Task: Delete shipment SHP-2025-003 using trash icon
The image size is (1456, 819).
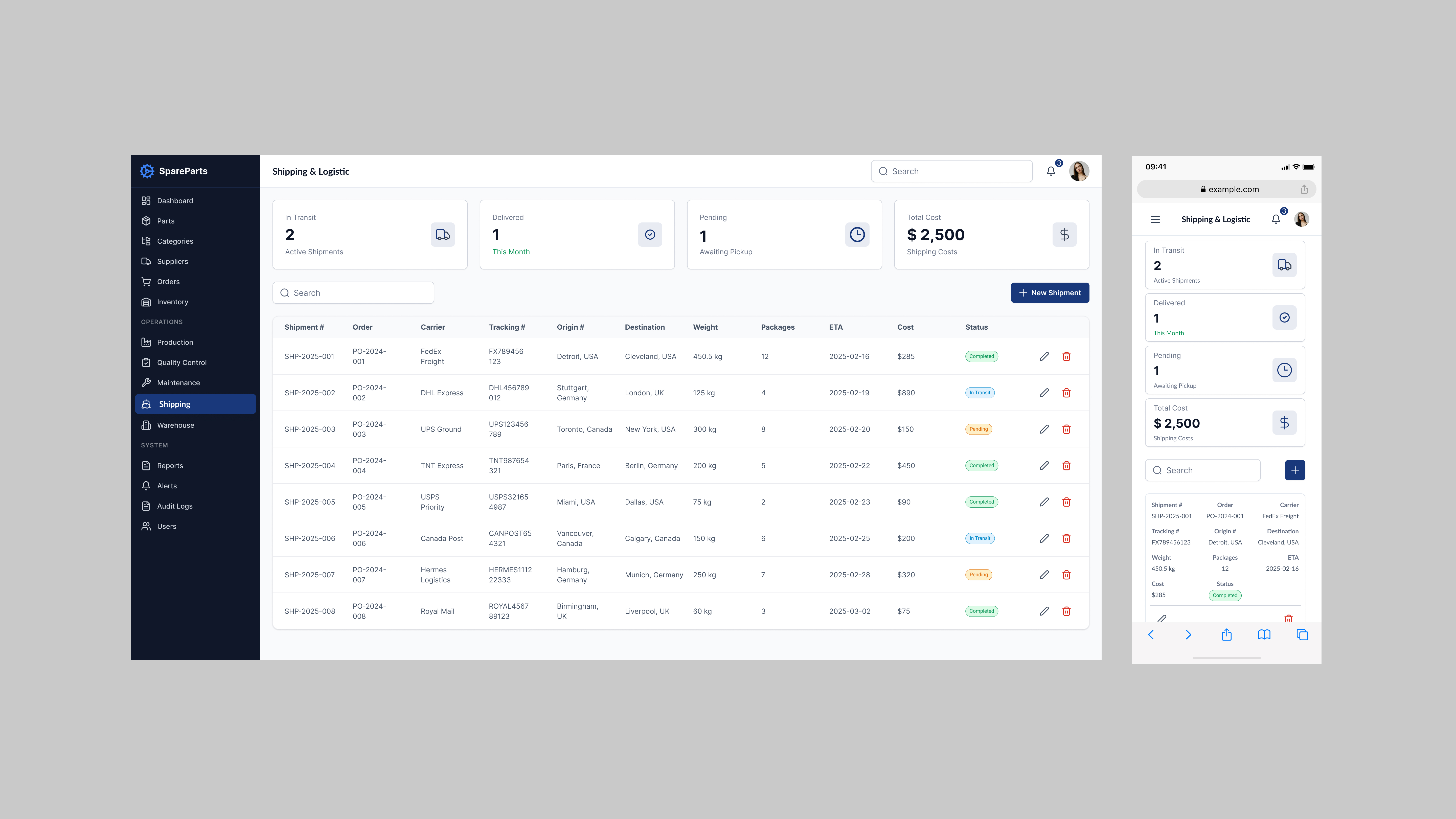Action: coord(1066,429)
